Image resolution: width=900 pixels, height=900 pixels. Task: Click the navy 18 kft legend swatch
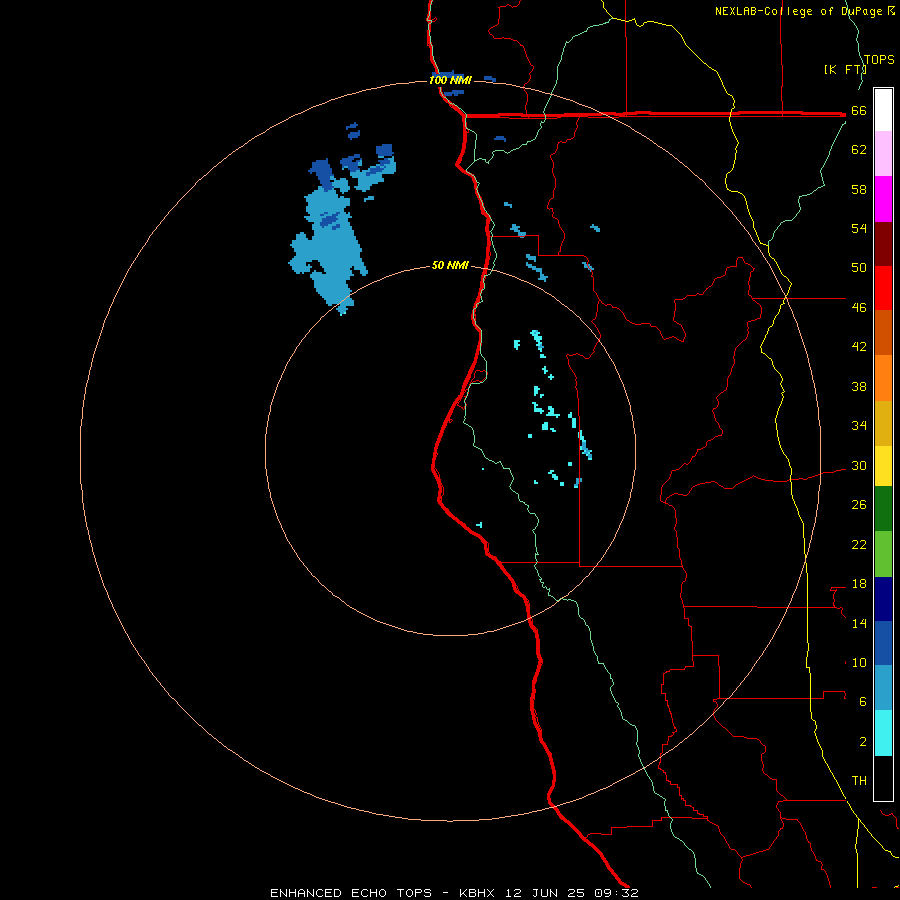883,599
